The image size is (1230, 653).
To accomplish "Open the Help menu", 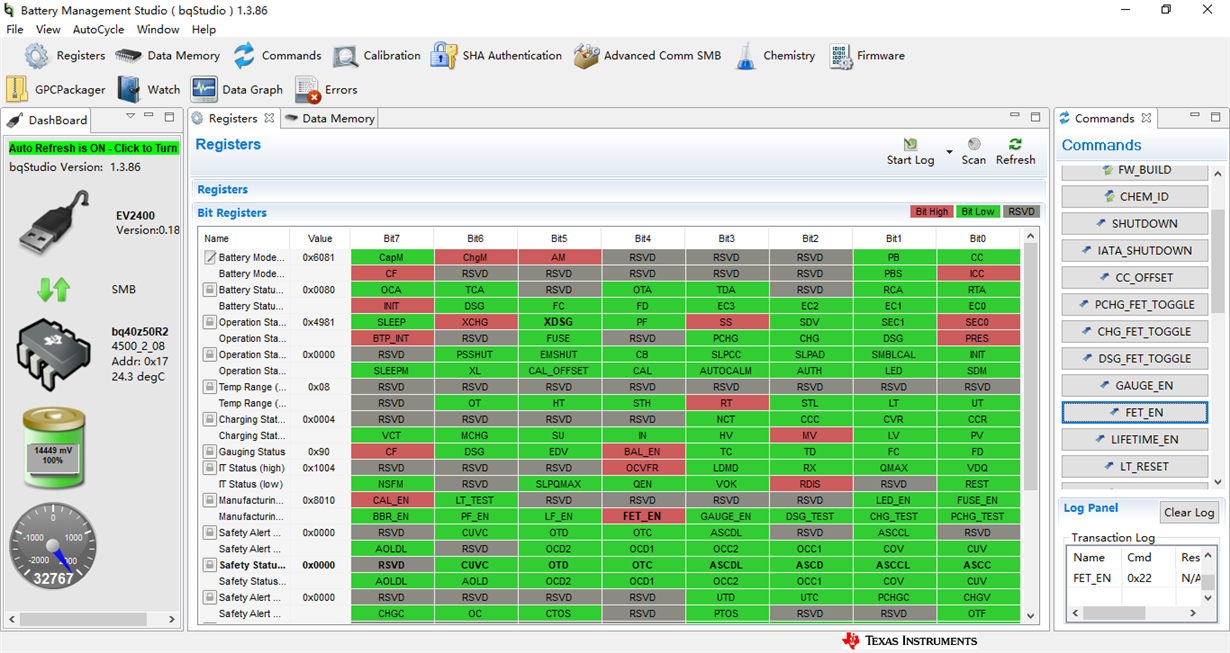I will (x=204, y=30).
